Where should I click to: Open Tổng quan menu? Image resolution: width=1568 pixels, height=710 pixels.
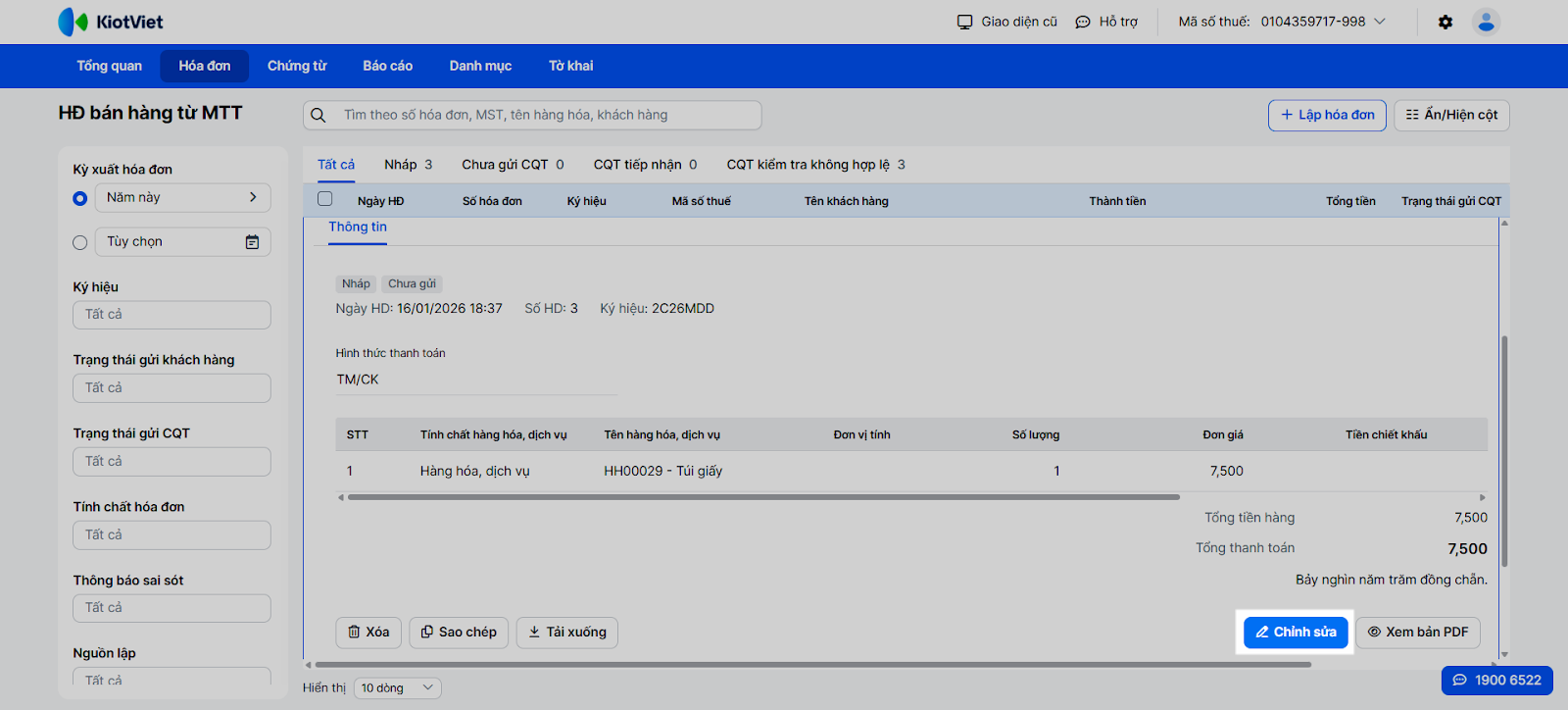pos(110,66)
